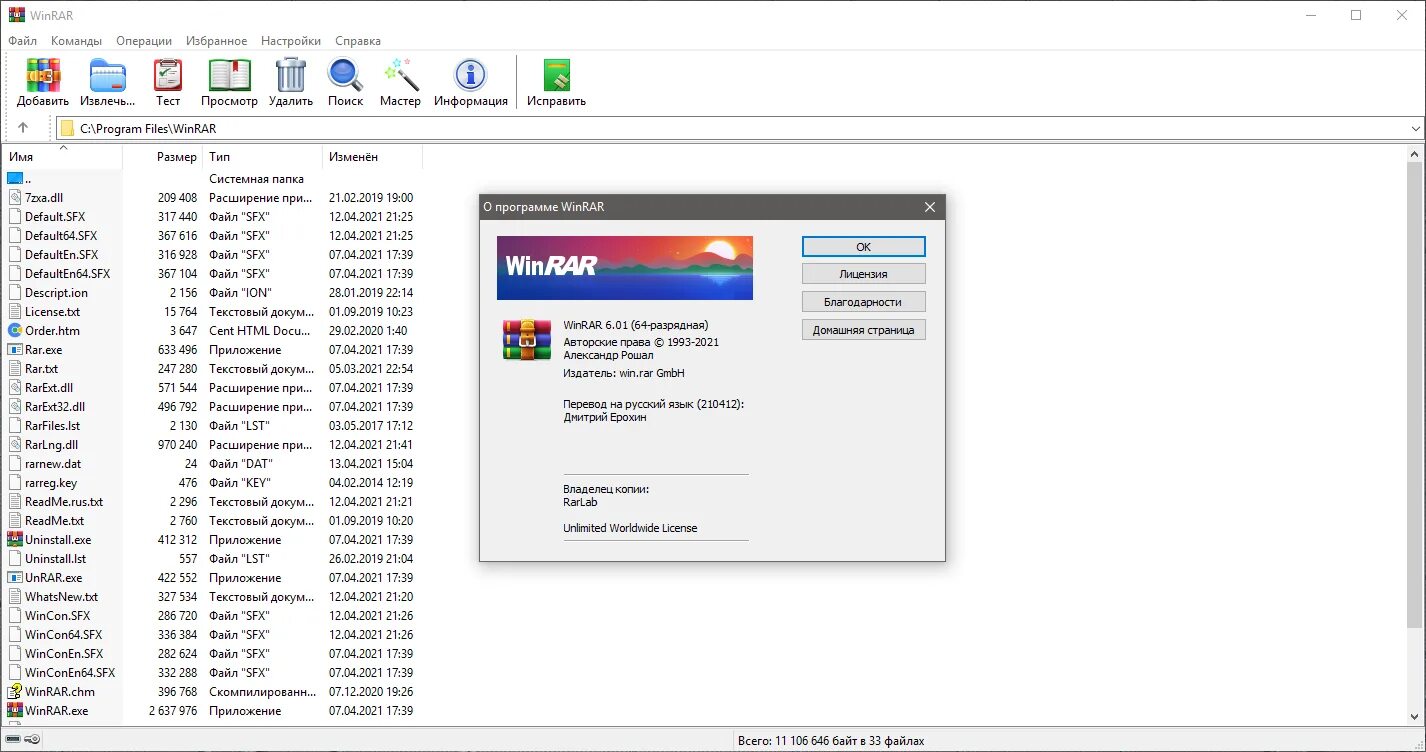Sort list by Имя column header

[x=62, y=157]
